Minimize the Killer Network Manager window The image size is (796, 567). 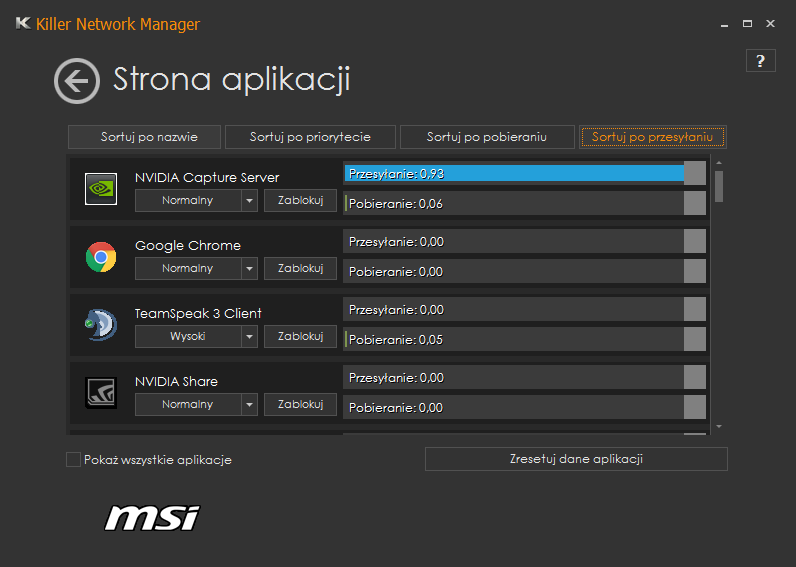click(x=724, y=24)
